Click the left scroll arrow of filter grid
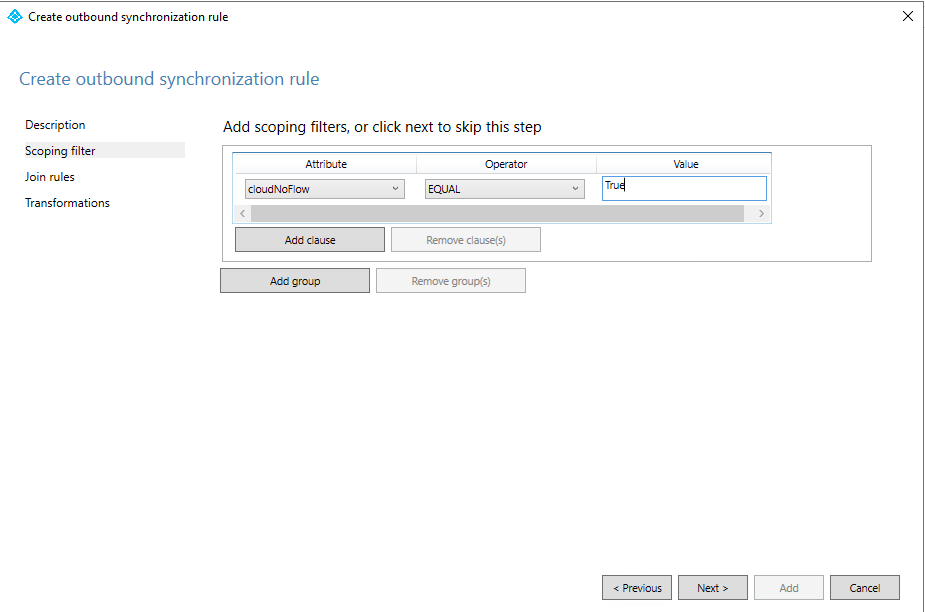Image resolution: width=925 pixels, height=612 pixels. click(x=242, y=214)
